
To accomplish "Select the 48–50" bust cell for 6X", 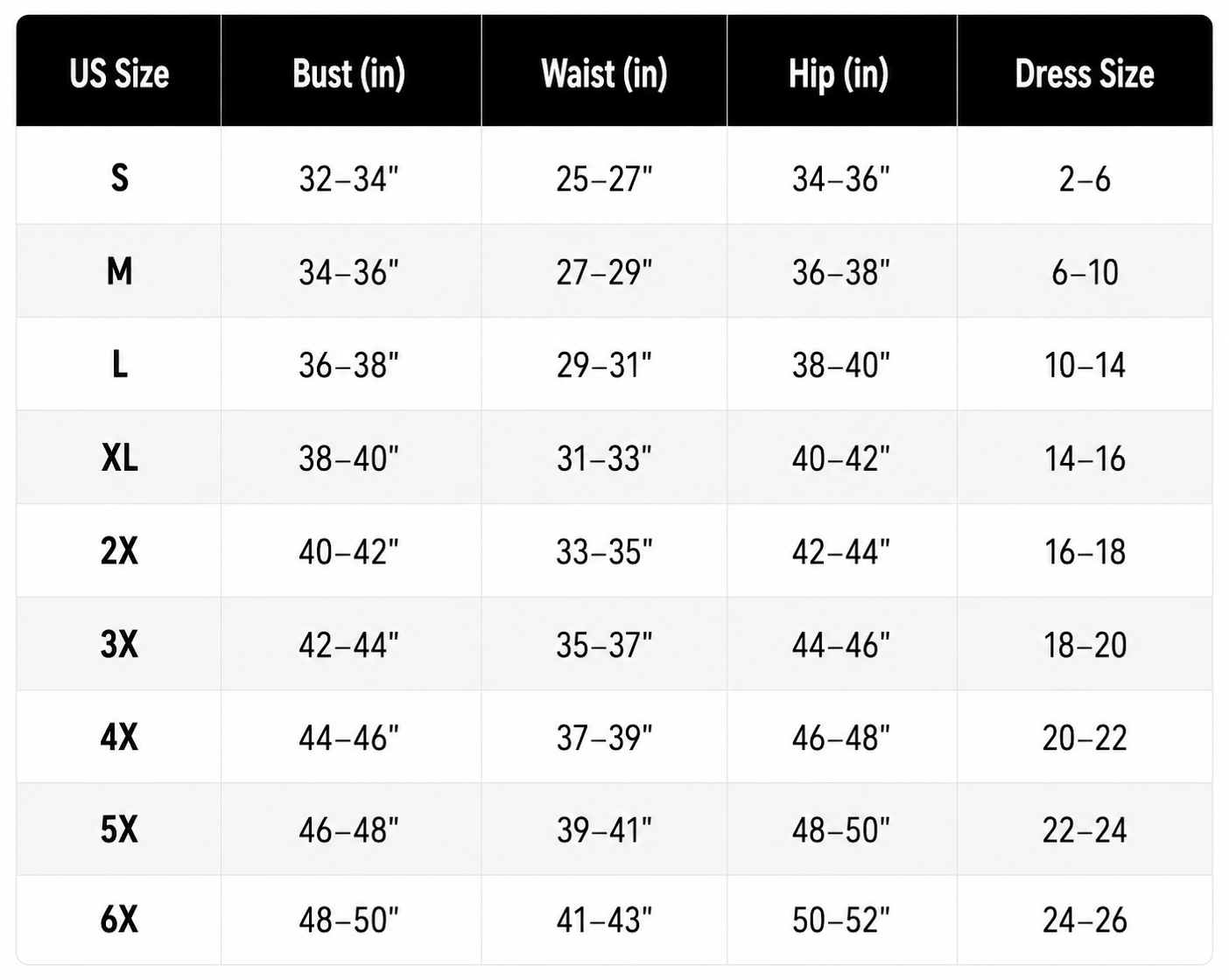I will point(348,920).
